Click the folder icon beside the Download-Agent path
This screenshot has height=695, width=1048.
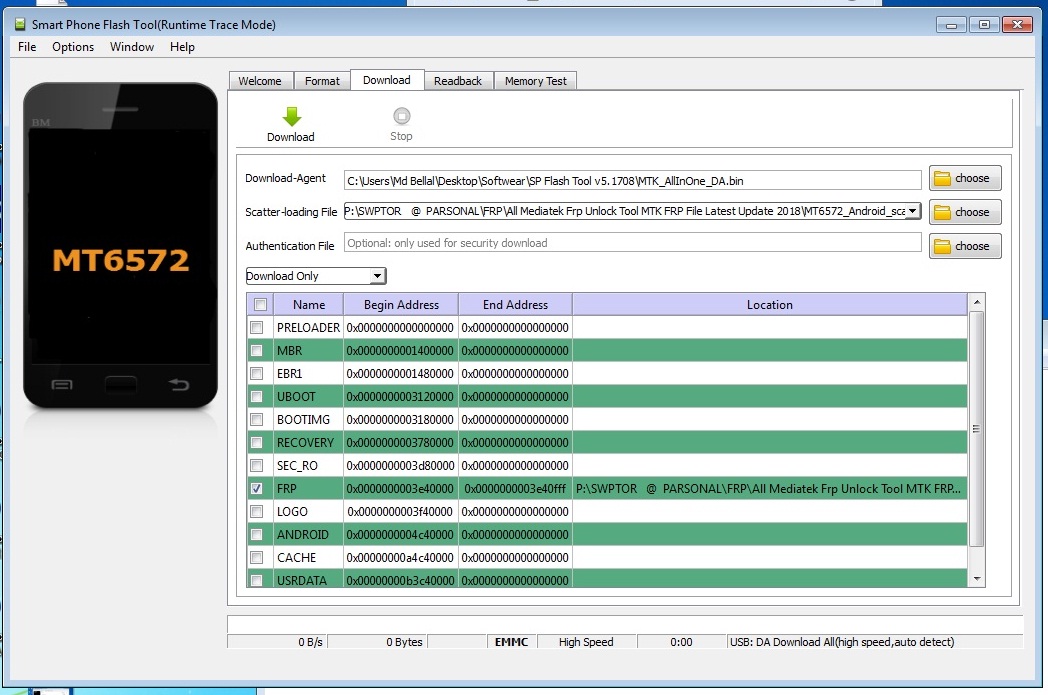point(963,178)
